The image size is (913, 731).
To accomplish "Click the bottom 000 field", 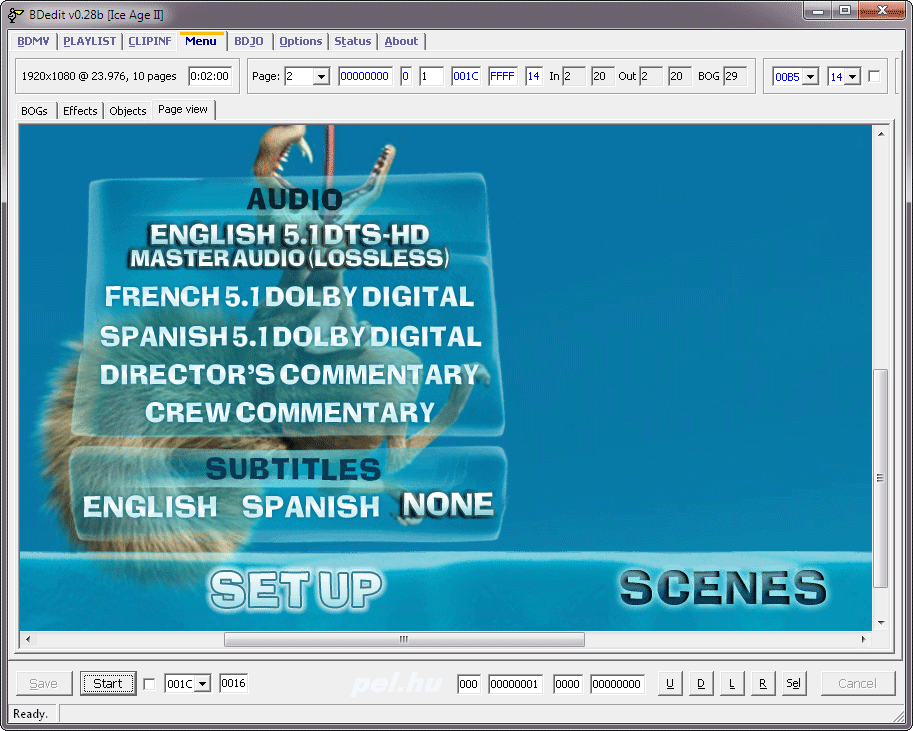I will click(469, 684).
